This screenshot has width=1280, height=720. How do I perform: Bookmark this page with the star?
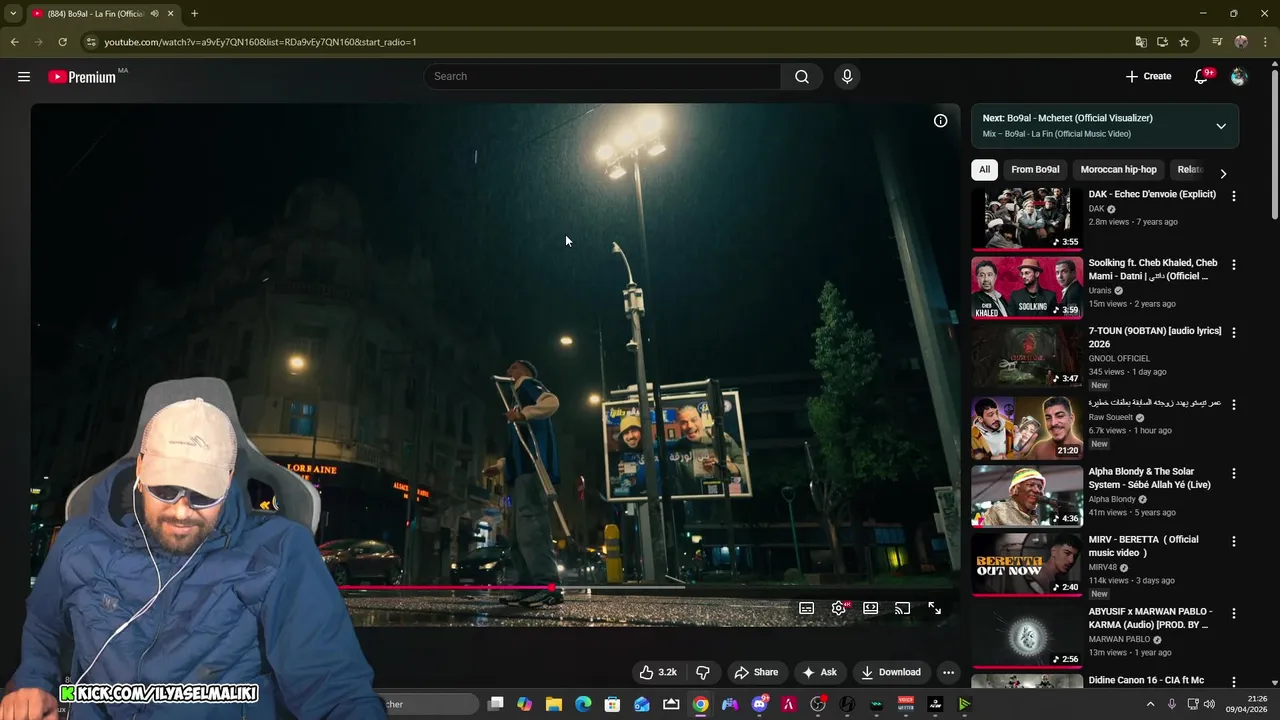1184,42
